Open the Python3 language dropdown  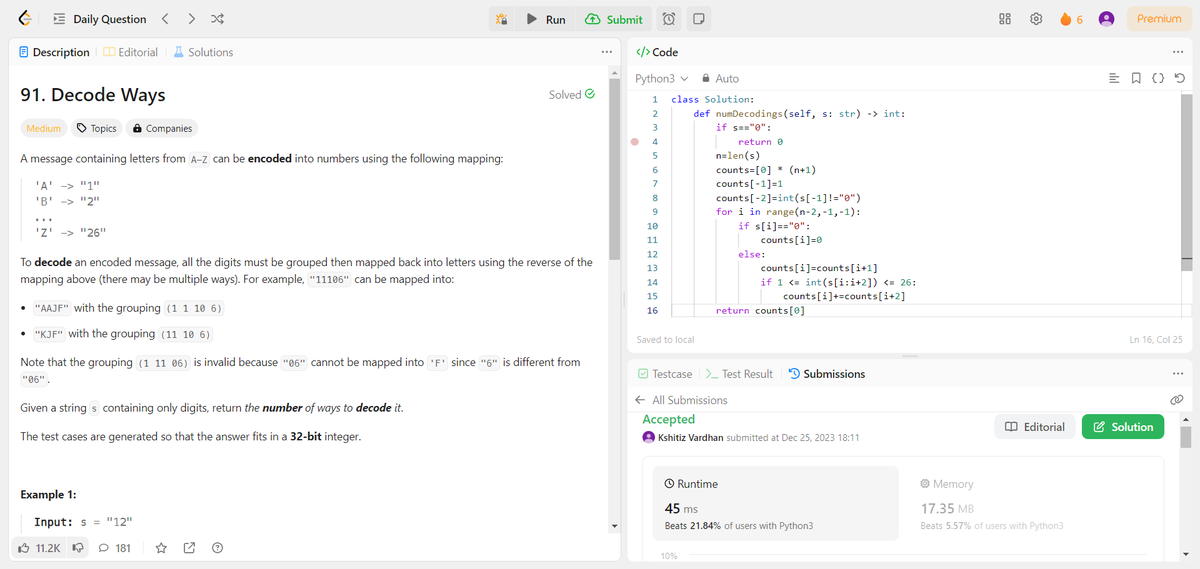(662, 78)
